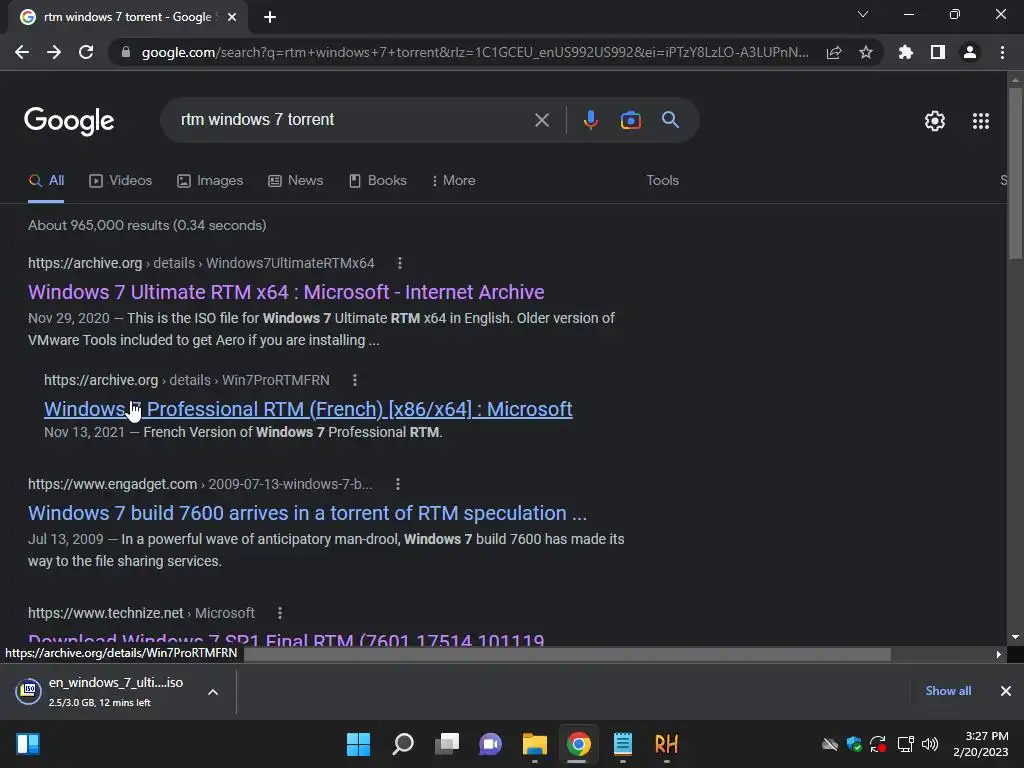Click the Google logo
Image resolution: width=1024 pixels, height=768 pixels.
tap(69, 121)
